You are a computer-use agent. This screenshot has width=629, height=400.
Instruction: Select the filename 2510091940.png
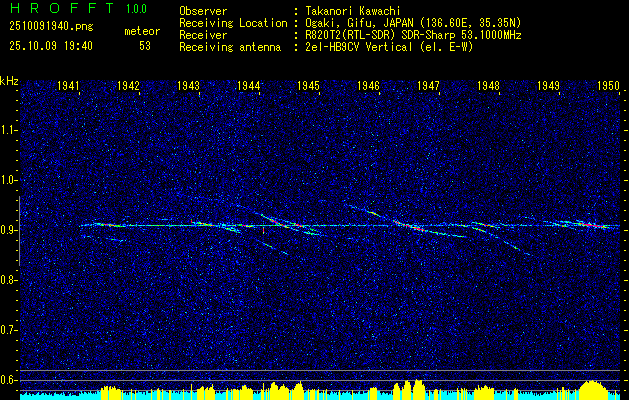(x=51, y=27)
